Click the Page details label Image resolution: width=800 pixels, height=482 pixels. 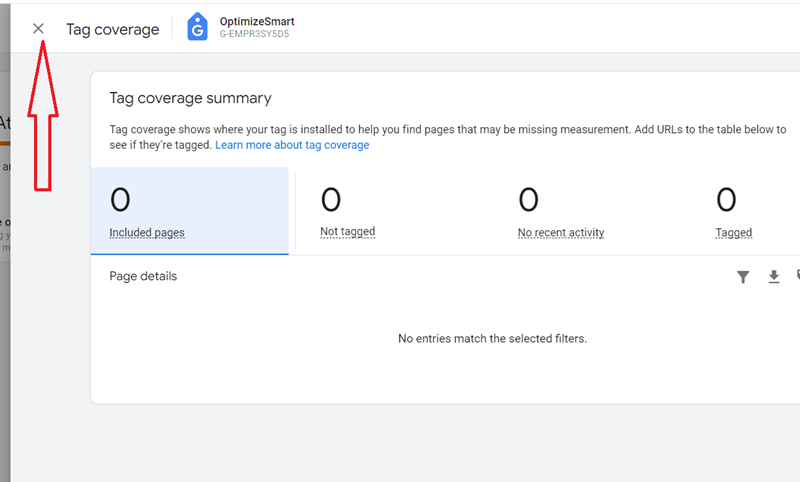(143, 276)
